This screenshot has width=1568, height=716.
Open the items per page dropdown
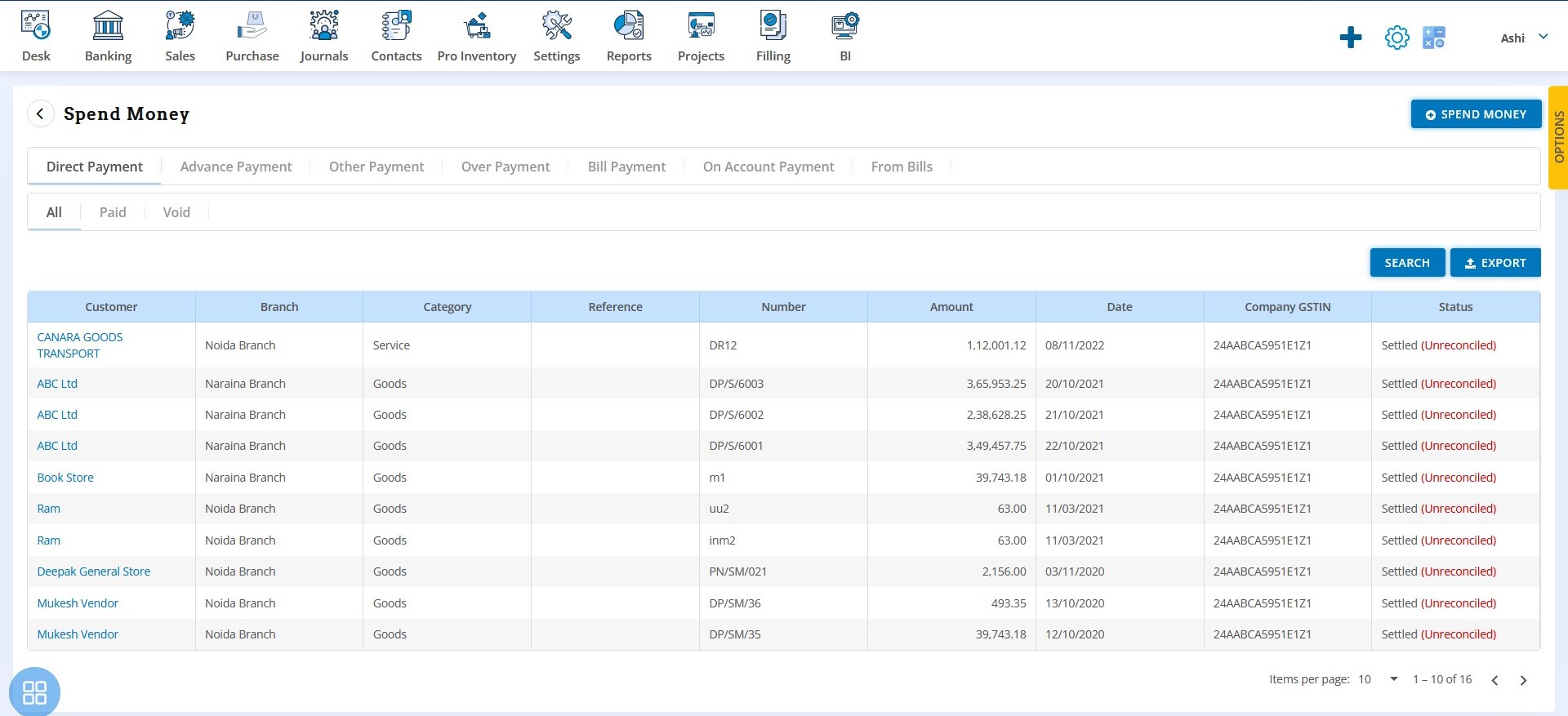(1379, 679)
